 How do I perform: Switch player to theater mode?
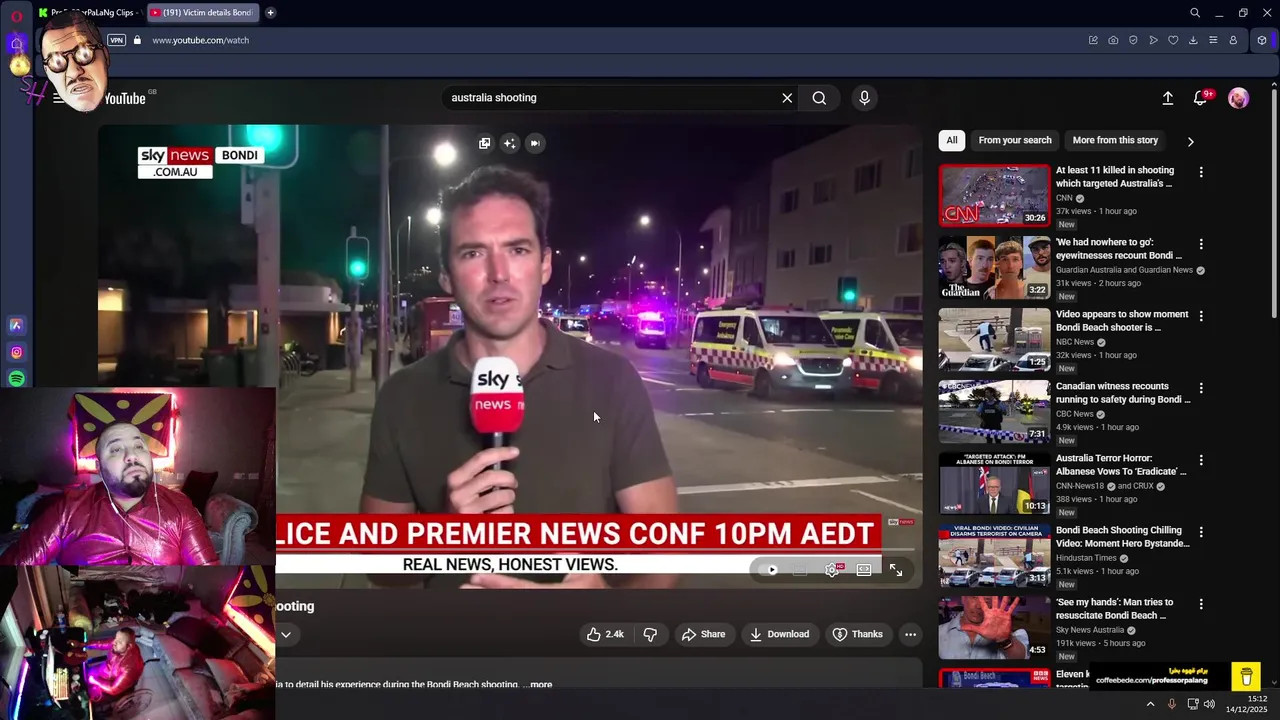(x=864, y=570)
